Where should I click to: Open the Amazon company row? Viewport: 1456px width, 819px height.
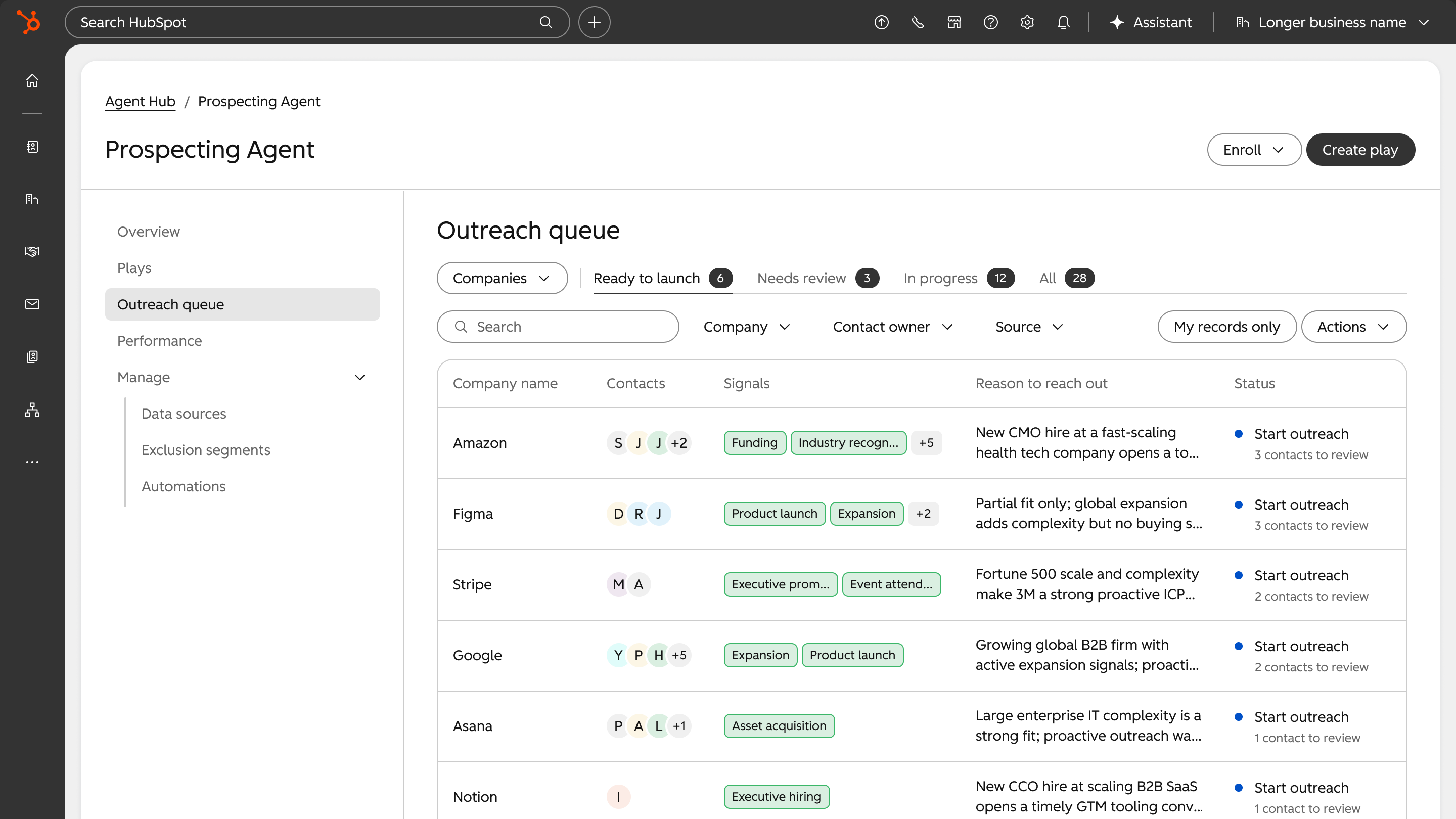click(x=922, y=443)
